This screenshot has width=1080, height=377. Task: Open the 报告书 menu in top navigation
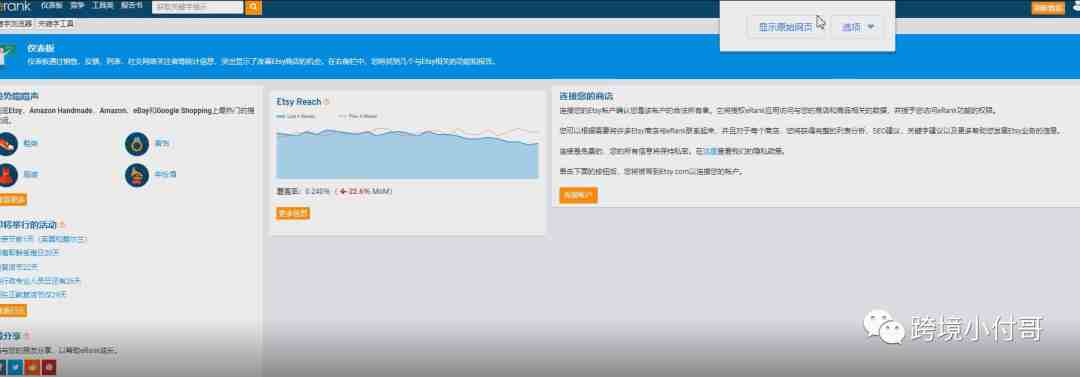tap(132, 6)
